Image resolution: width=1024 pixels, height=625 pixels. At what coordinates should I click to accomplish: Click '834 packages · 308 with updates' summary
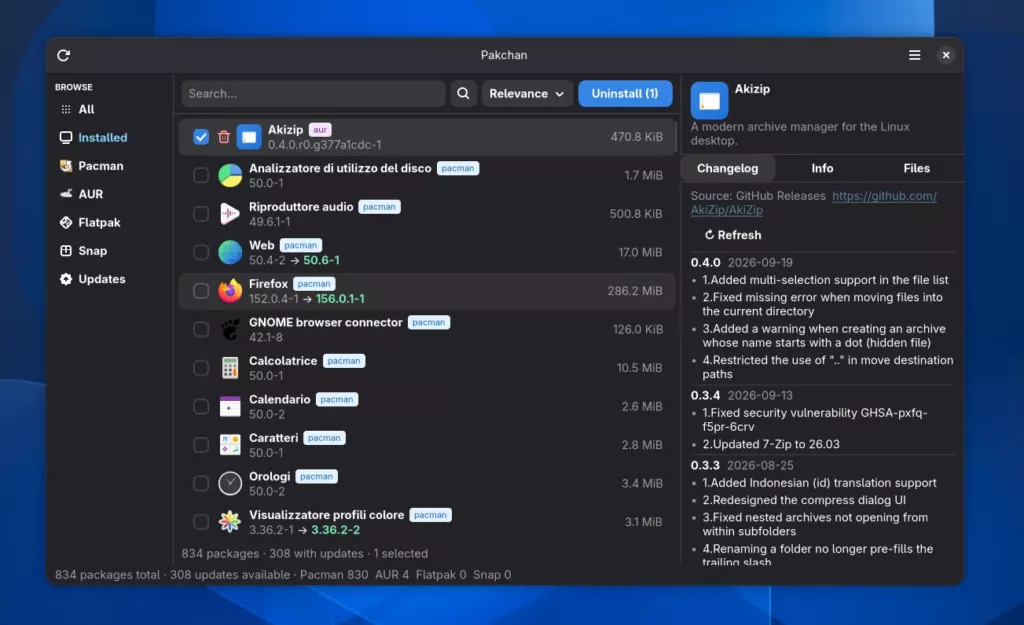point(272,554)
